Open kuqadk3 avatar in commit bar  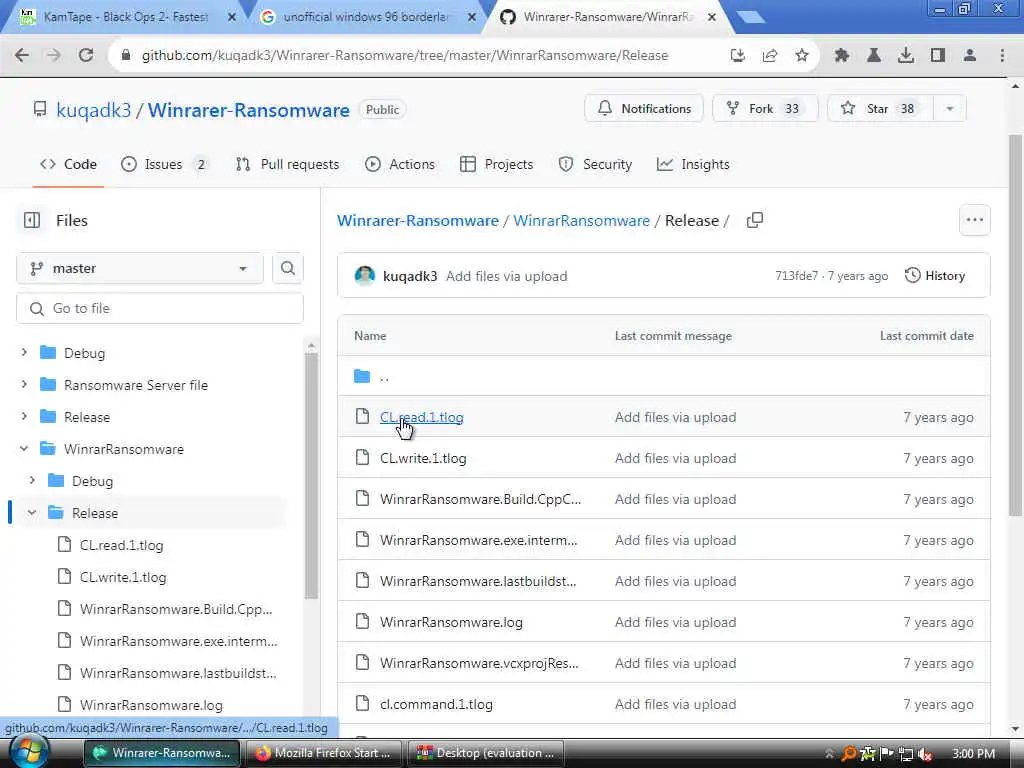coord(364,276)
